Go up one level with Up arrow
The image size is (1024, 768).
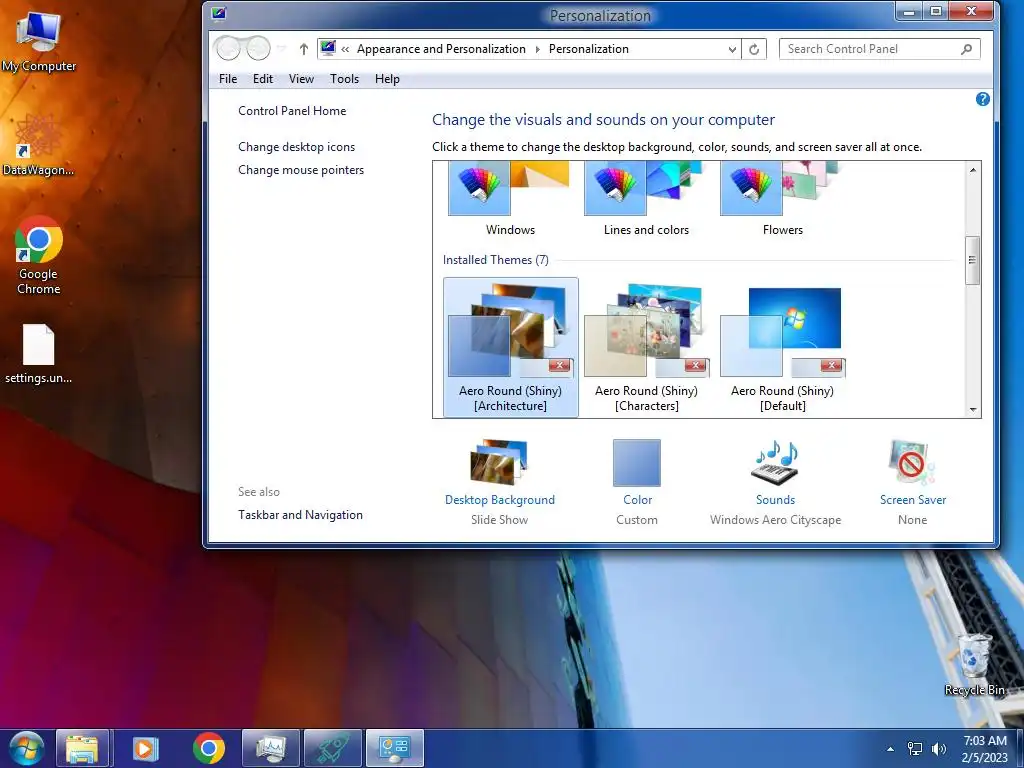304,49
